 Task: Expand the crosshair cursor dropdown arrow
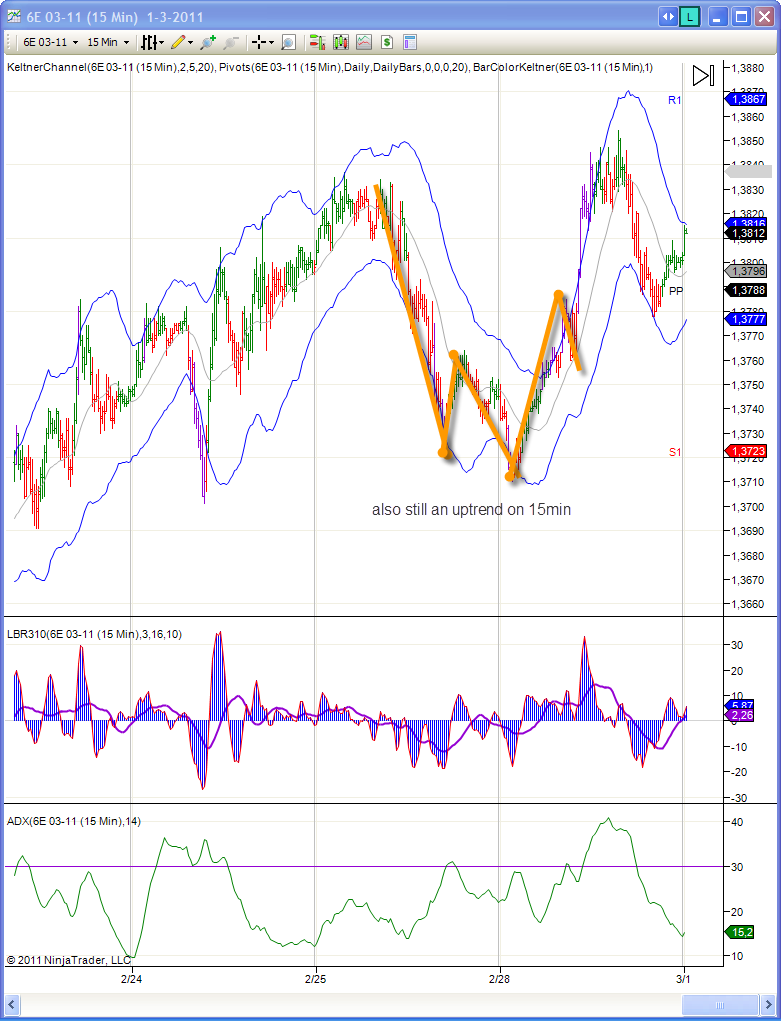click(272, 43)
